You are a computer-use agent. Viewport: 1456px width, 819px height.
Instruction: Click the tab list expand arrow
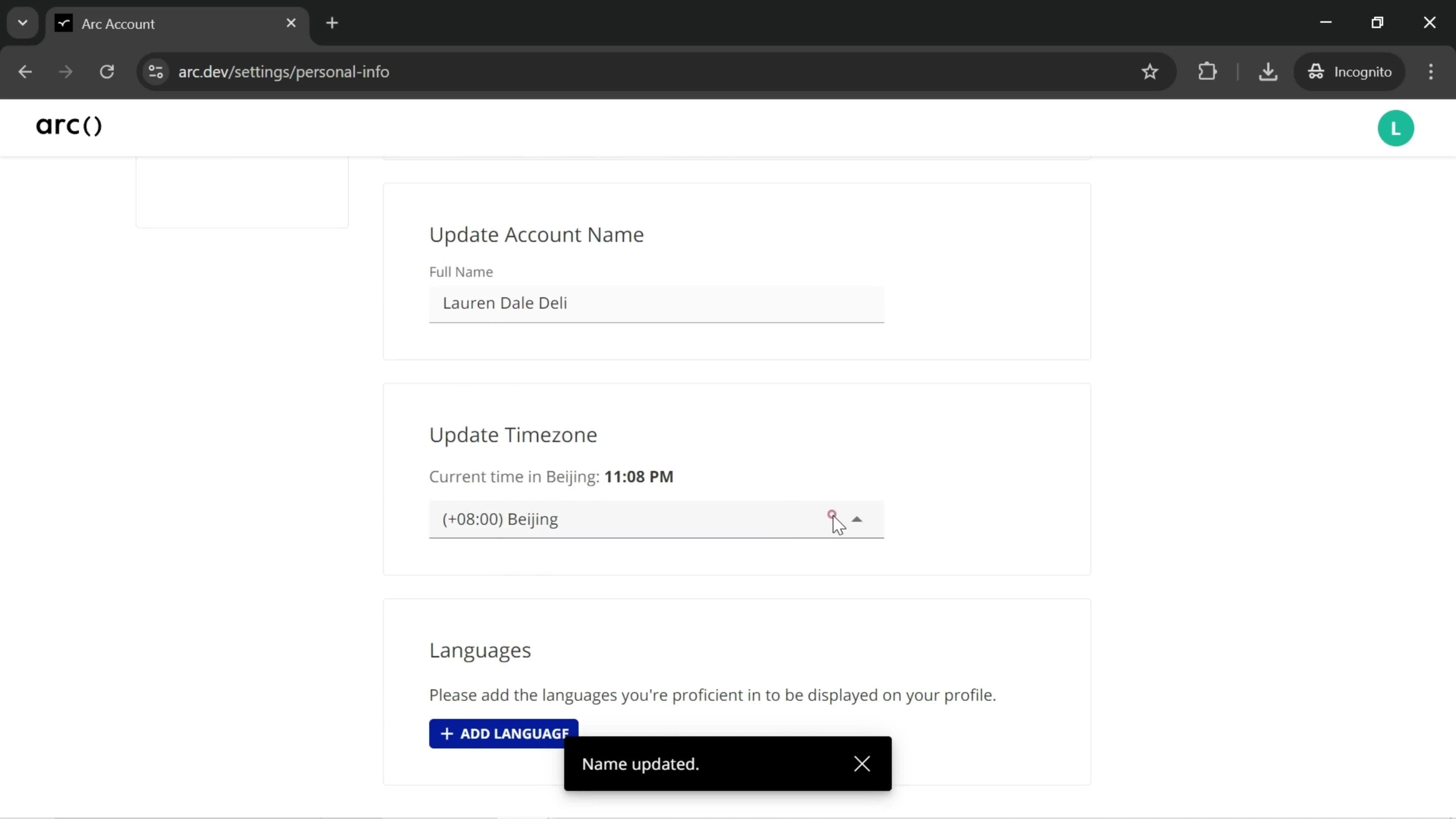point(22,22)
